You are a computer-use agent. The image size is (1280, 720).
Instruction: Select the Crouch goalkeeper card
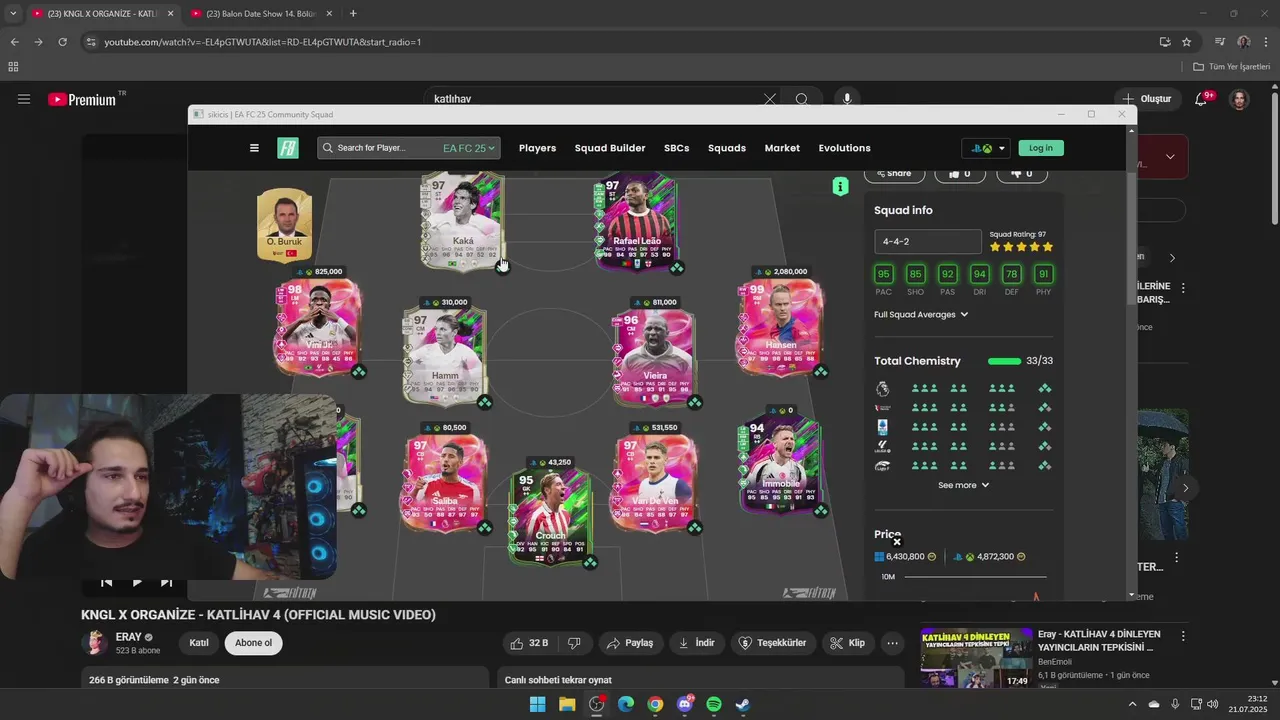[550, 518]
